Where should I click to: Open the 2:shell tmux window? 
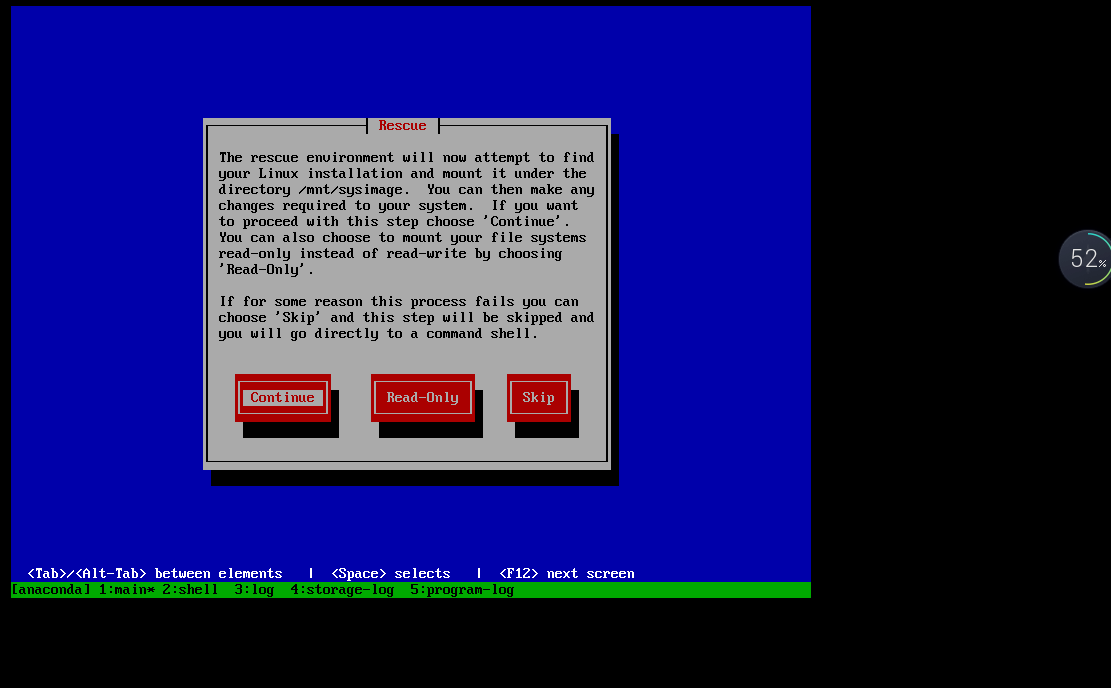click(x=190, y=590)
